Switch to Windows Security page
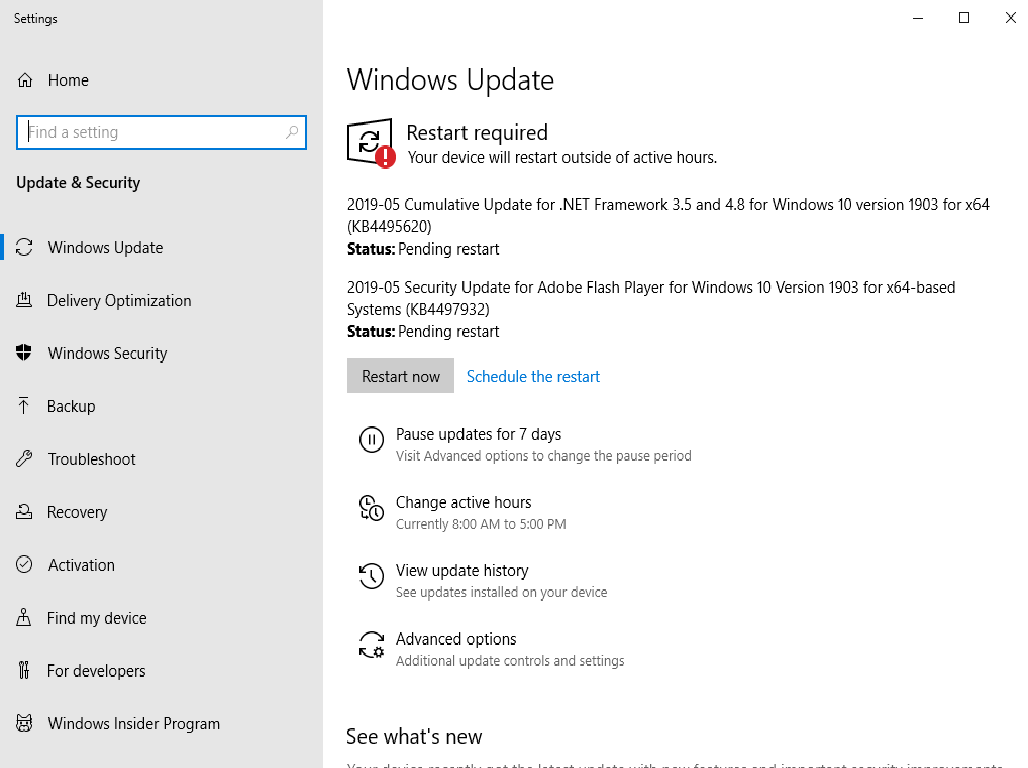 (107, 353)
